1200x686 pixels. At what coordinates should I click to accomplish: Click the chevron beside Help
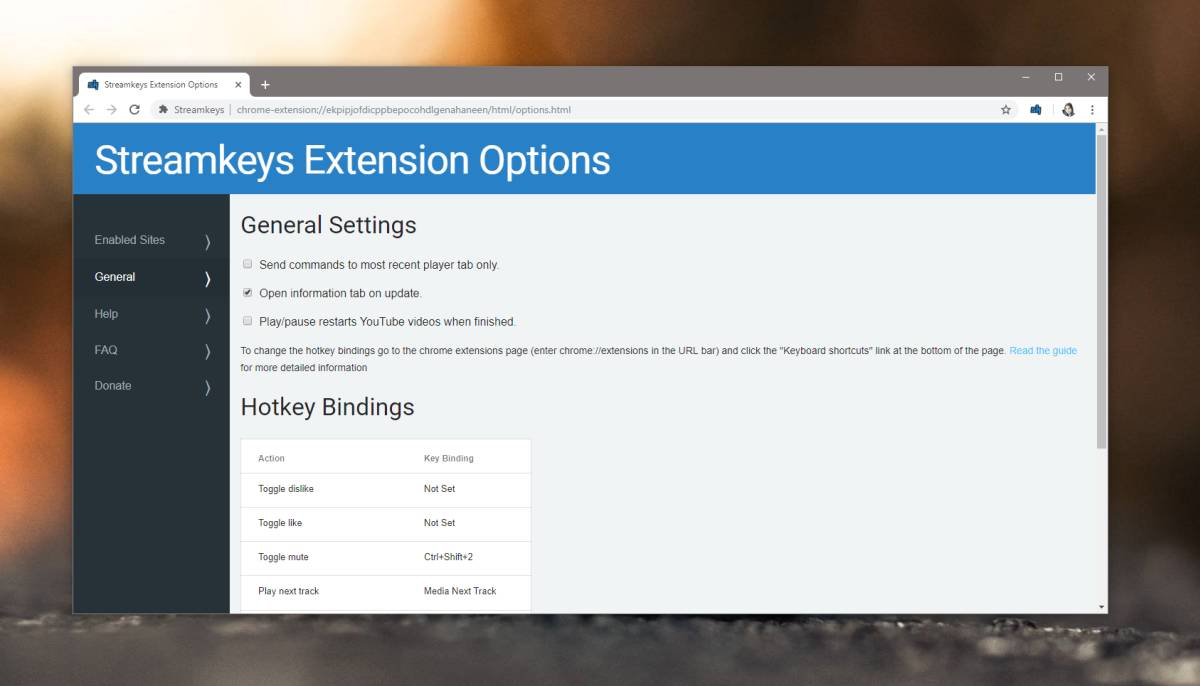(208, 315)
